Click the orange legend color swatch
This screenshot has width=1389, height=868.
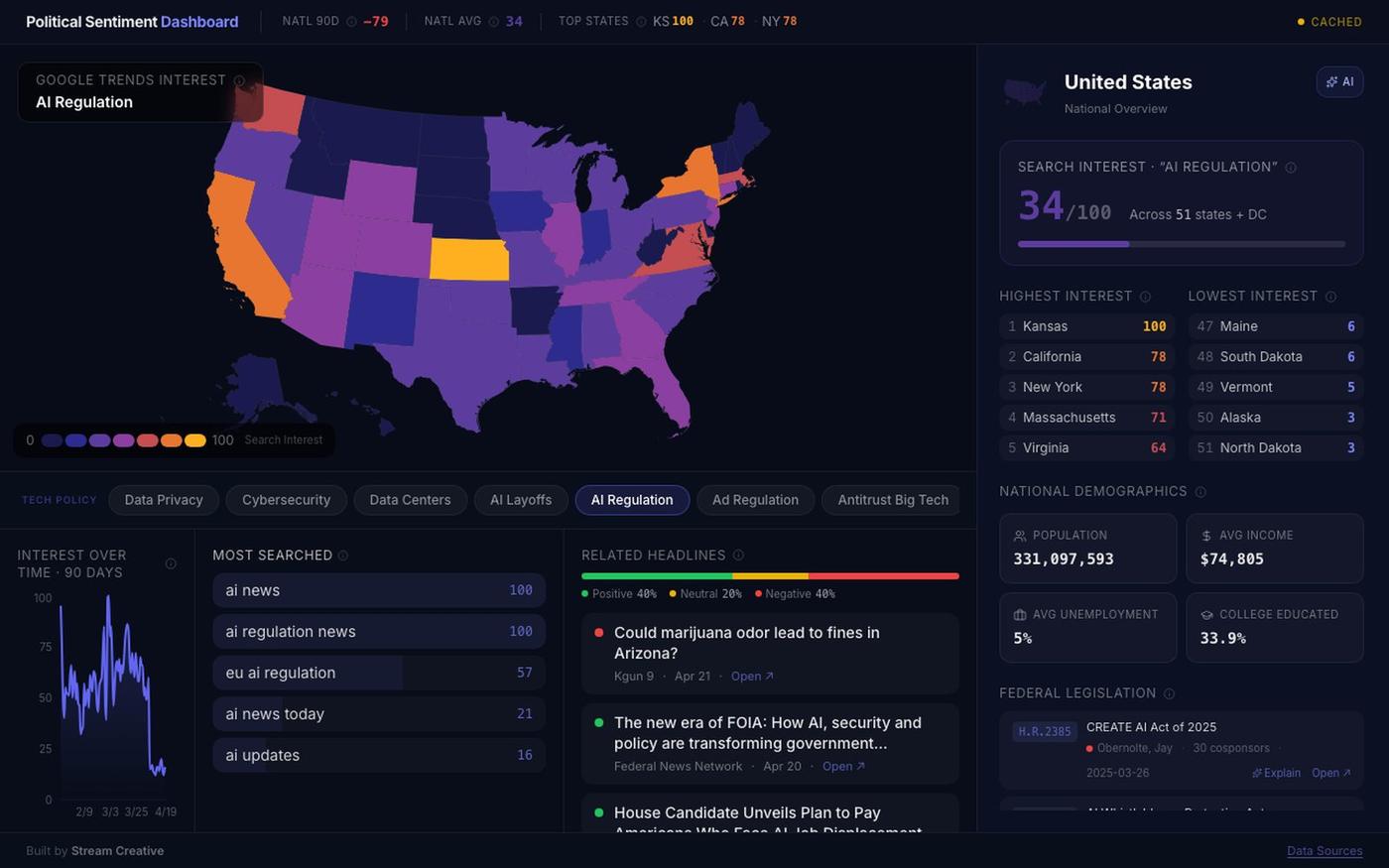tap(172, 440)
